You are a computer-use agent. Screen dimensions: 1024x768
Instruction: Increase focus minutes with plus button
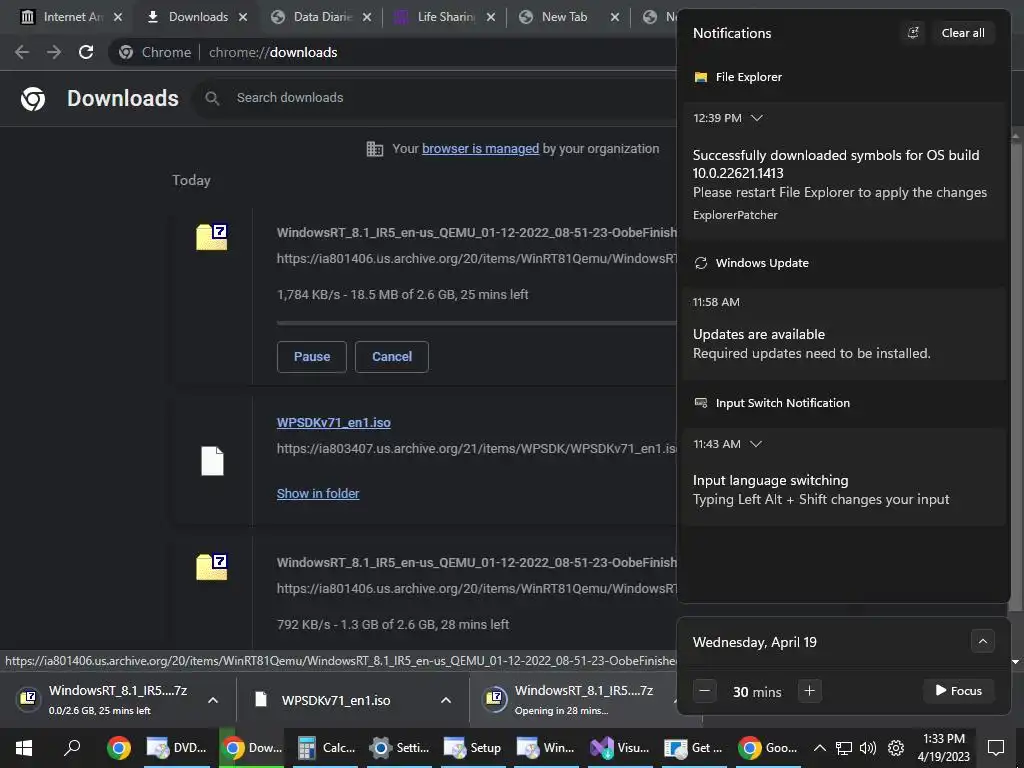click(x=809, y=691)
